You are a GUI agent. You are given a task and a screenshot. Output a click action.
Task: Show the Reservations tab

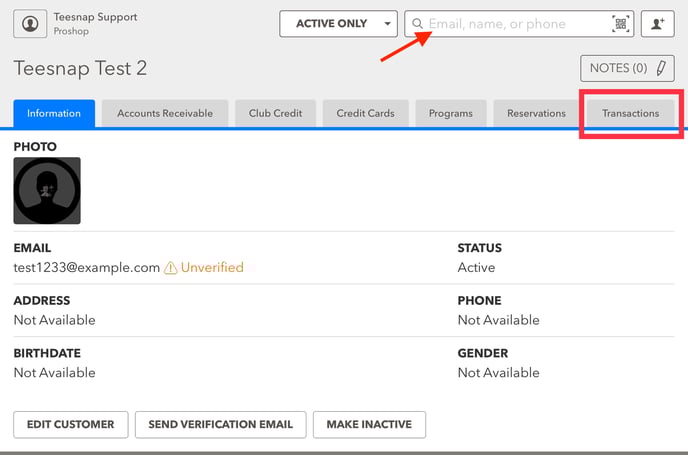coord(536,113)
